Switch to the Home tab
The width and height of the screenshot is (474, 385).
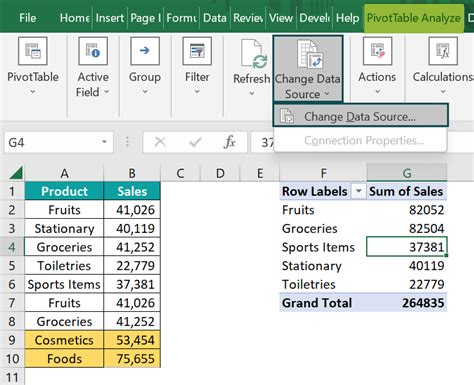[x=74, y=18]
